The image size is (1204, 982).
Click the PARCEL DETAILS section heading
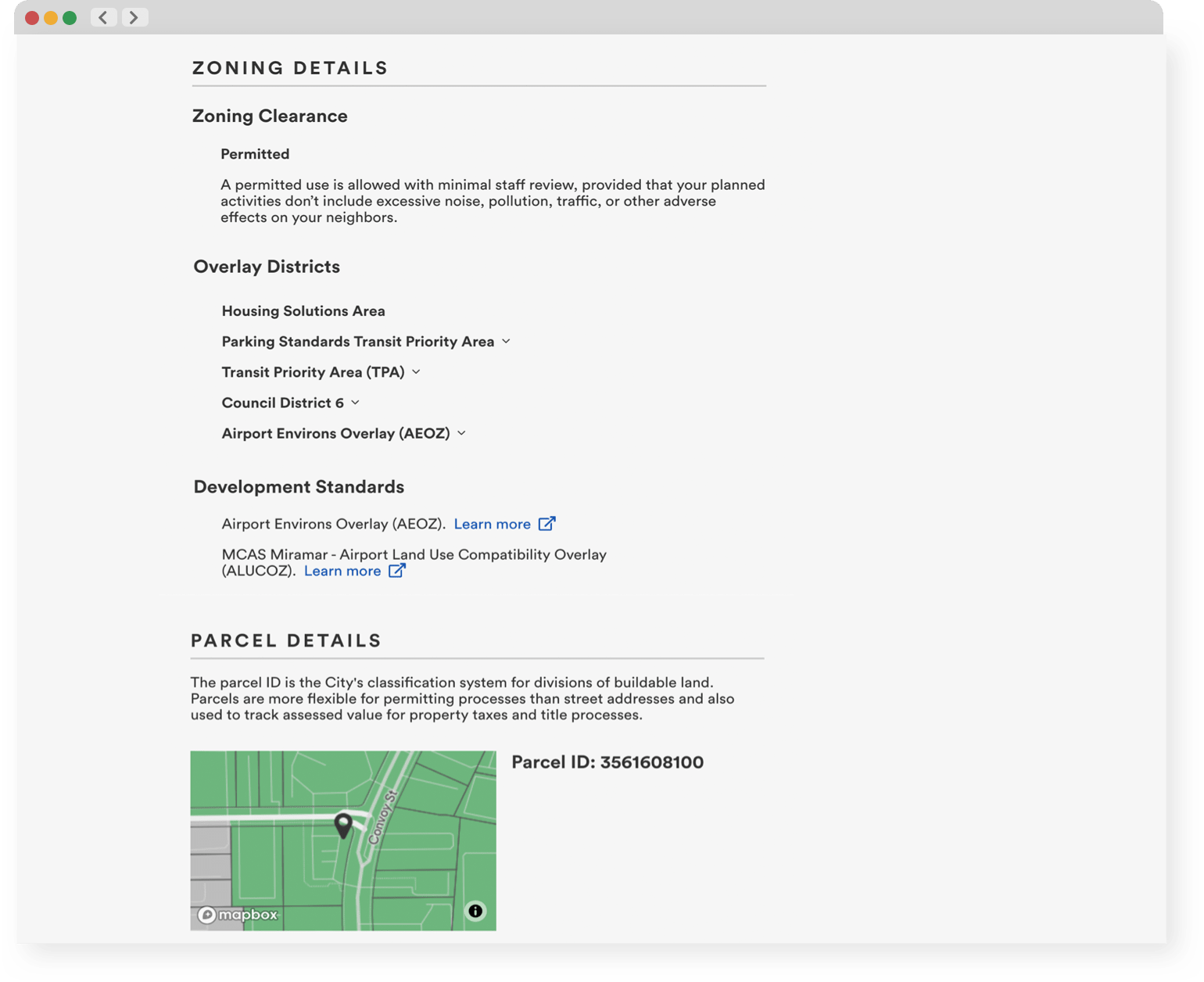pos(286,640)
